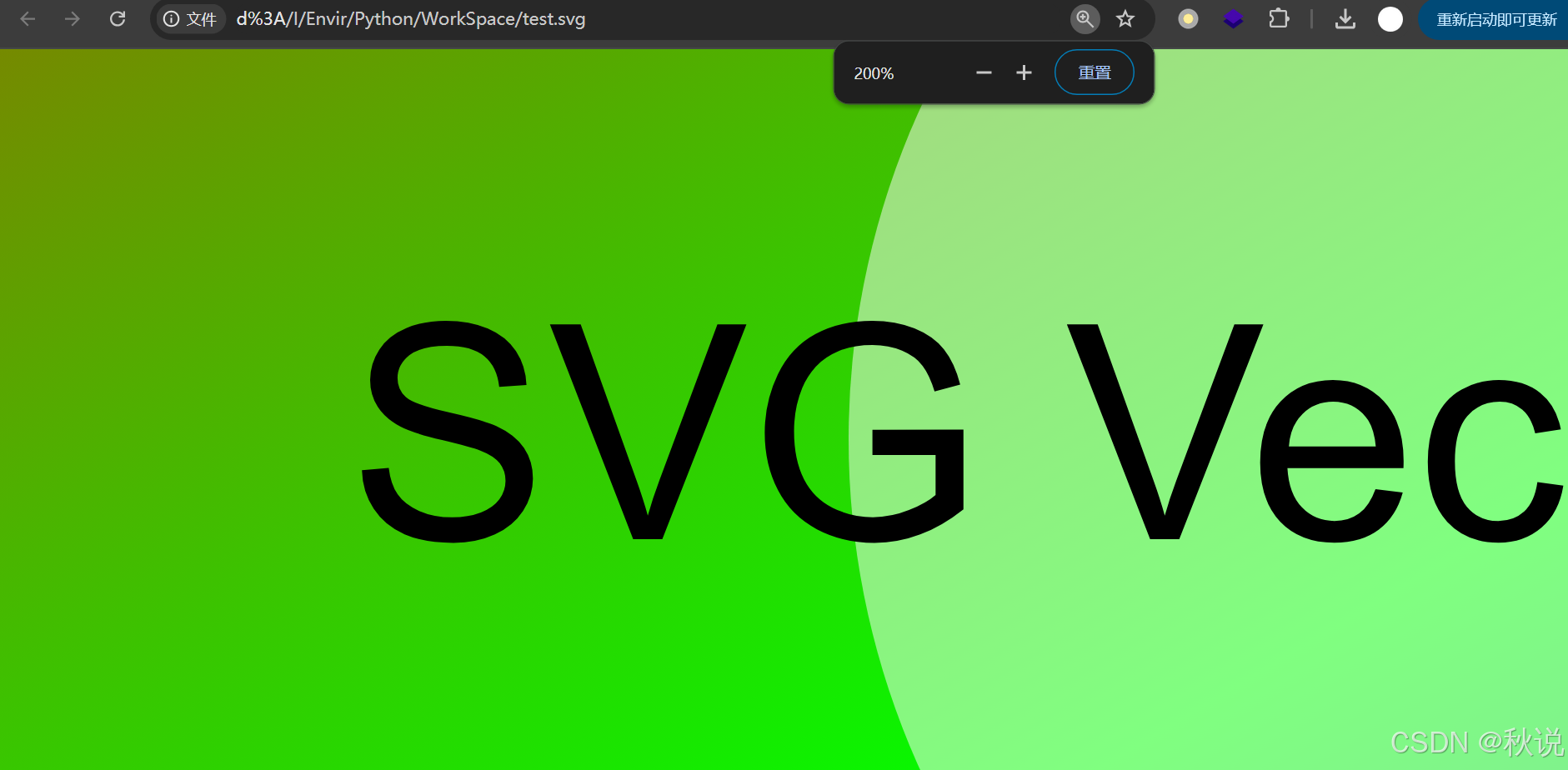This screenshot has height=770, width=1568.
Task: Click the 'Vec' text in the graphic
Action: 1315,432
